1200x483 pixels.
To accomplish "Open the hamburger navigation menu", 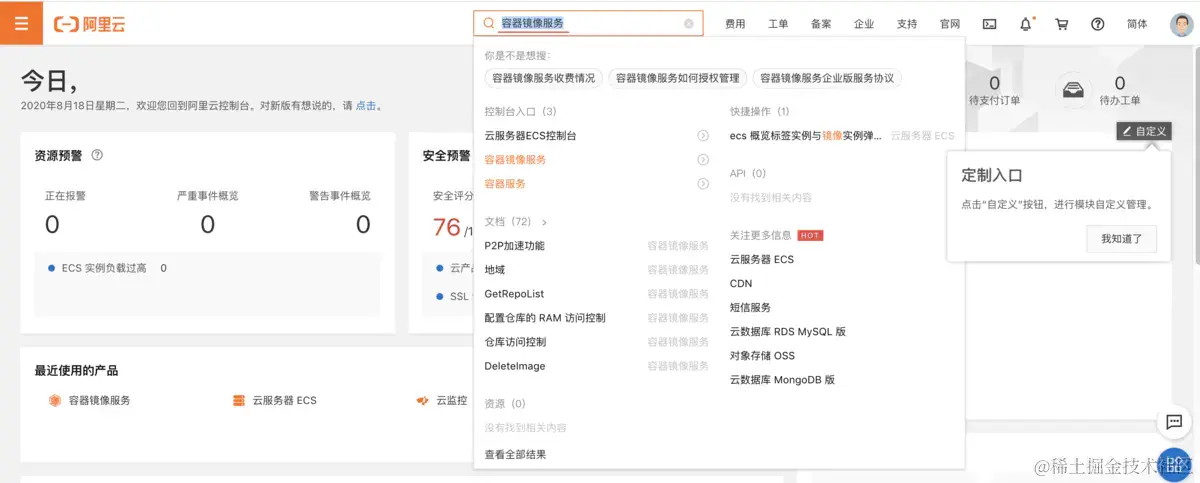I will coord(21,22).
